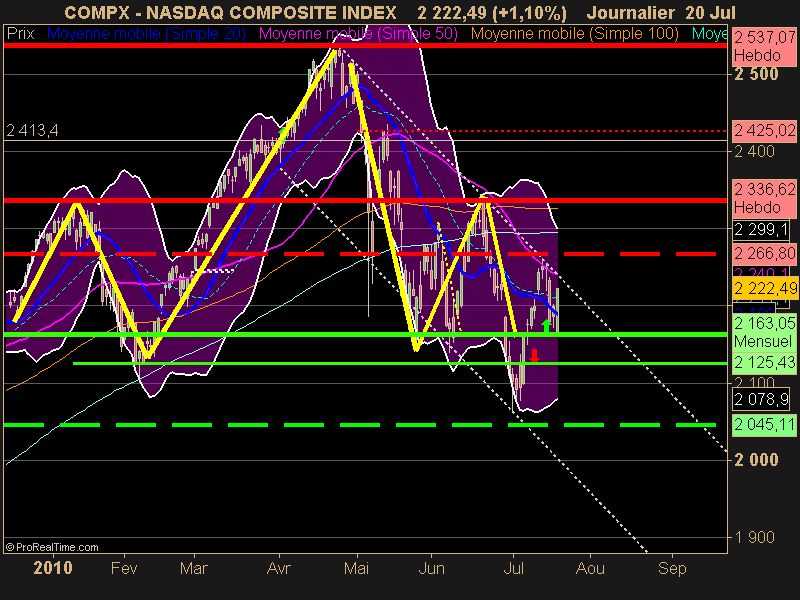The height and width of the screenshot is (600, 800).
Task: Click the 'Sep' month label on time axis
Action: point(672,568)
